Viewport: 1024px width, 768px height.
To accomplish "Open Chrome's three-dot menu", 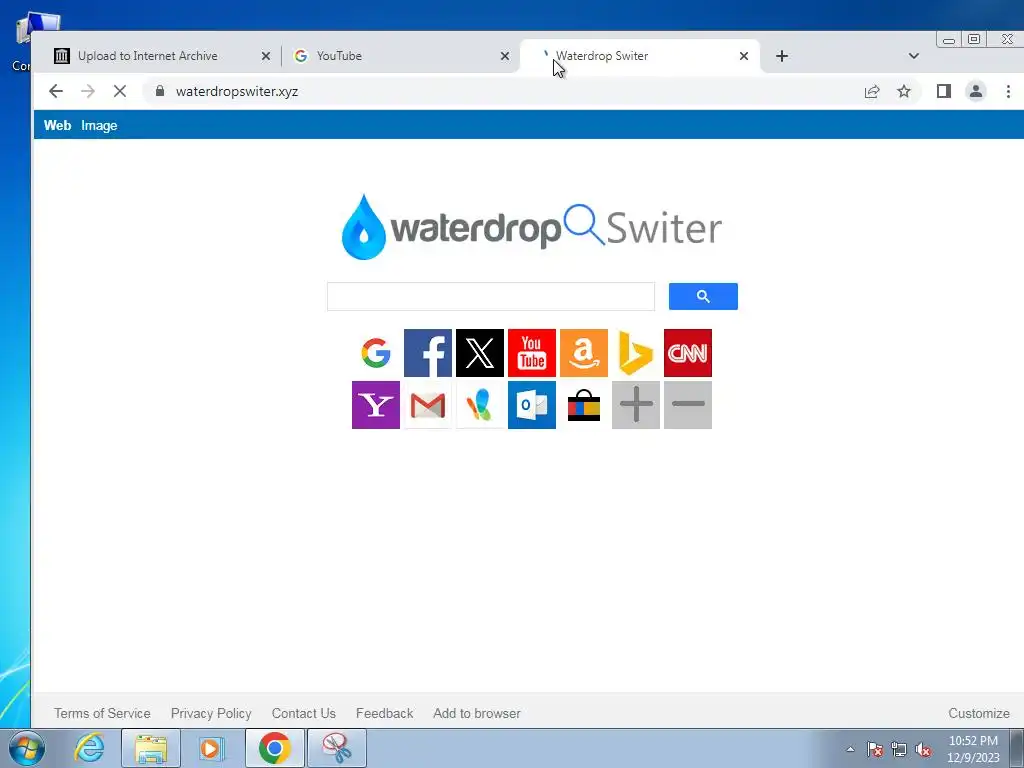I will [x=1008, y=91].
